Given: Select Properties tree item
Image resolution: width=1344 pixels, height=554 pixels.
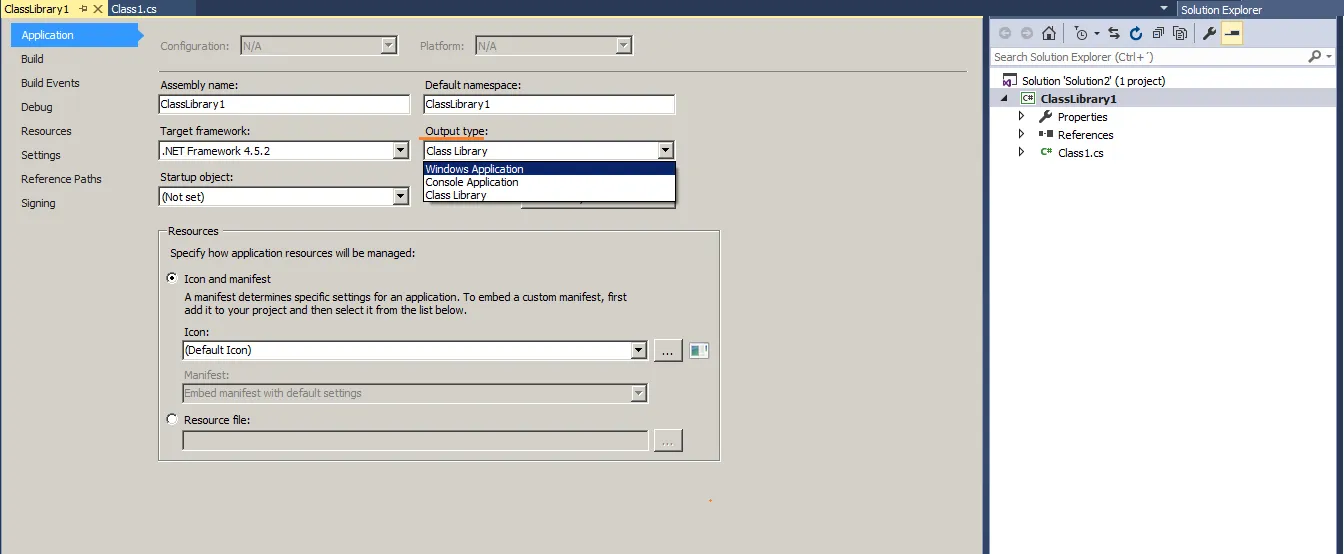Looking at the screenshot, I should [x=1082, y=117].
